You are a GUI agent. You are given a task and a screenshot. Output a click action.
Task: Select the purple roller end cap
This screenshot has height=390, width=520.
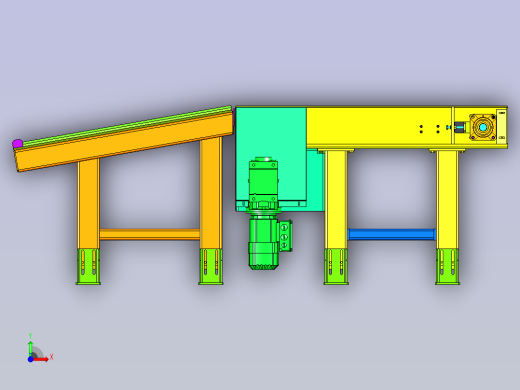[x=17, y=144]
